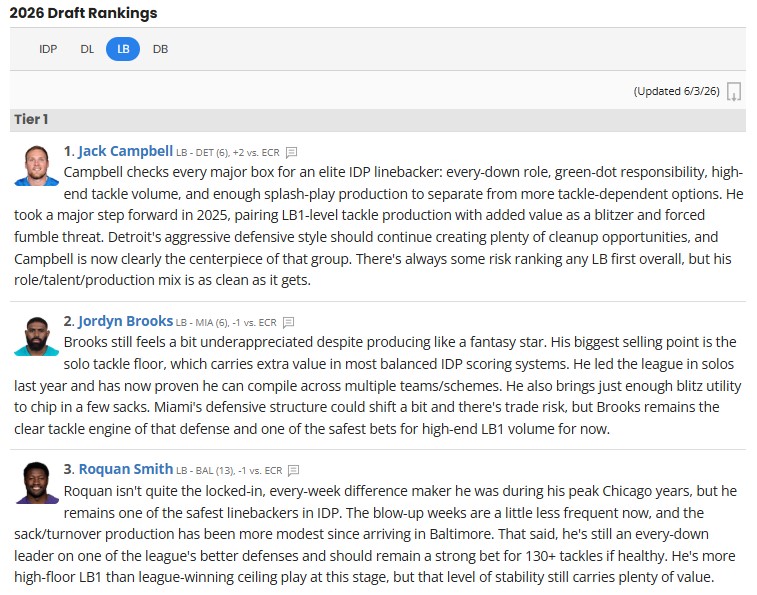Click the note icon beside Roquan Smith
Viewport: 757px width, 595px height.
(x=293, y=470)
